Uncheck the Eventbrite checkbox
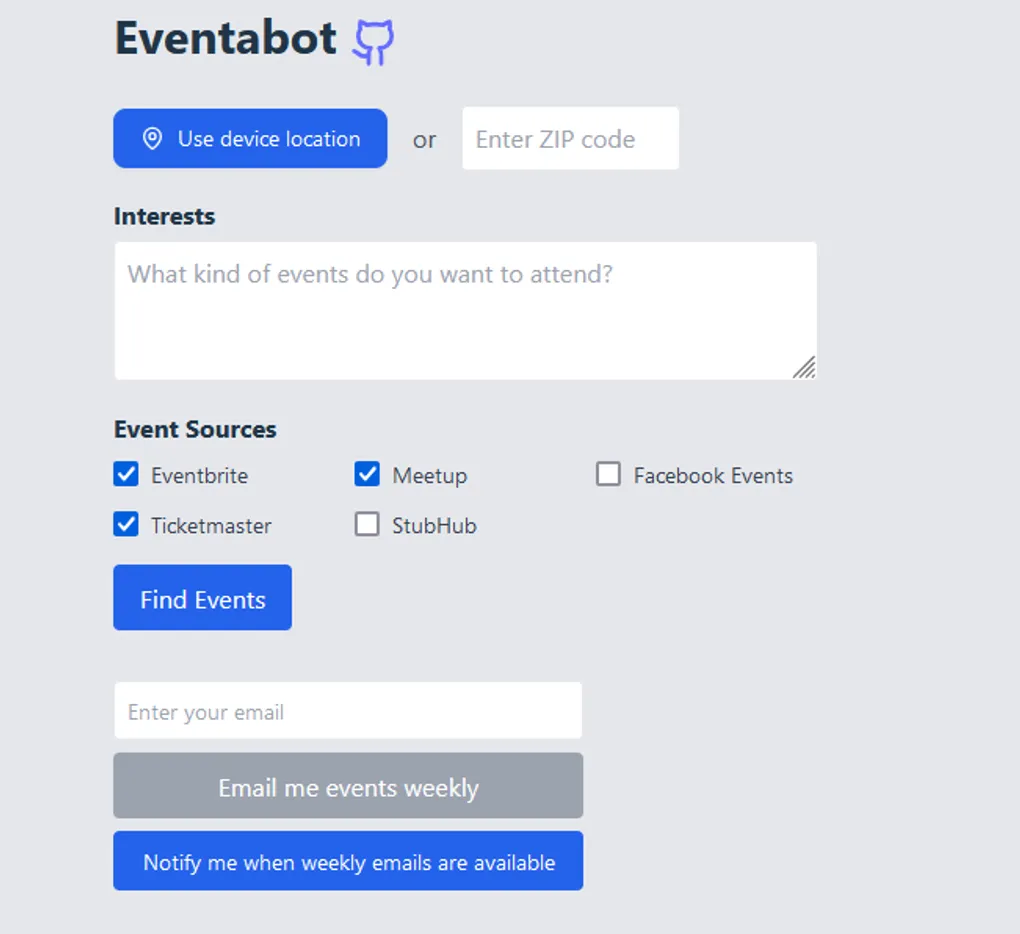 (x=126, y=474)
